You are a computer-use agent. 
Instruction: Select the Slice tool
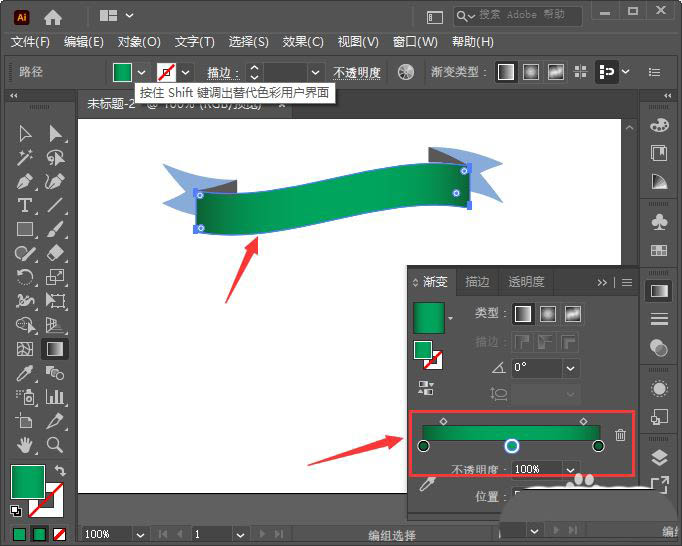pyautogui.click(x=55, y=421)
